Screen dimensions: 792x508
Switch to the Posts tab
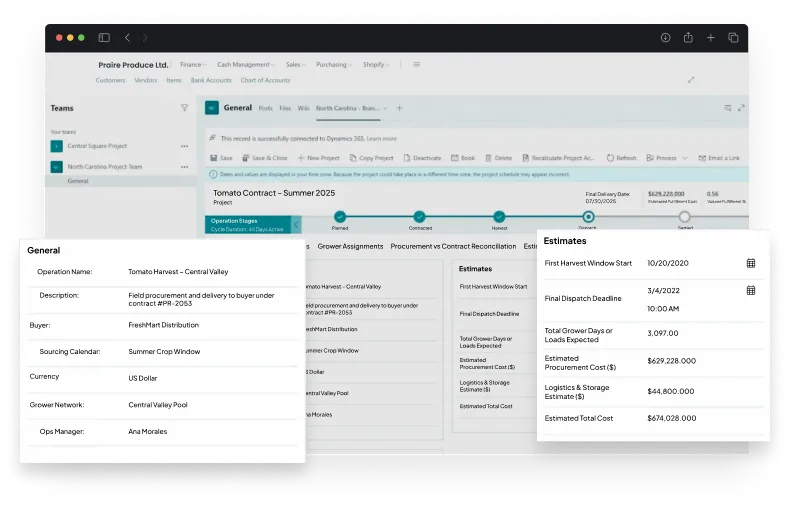(265, 108)
